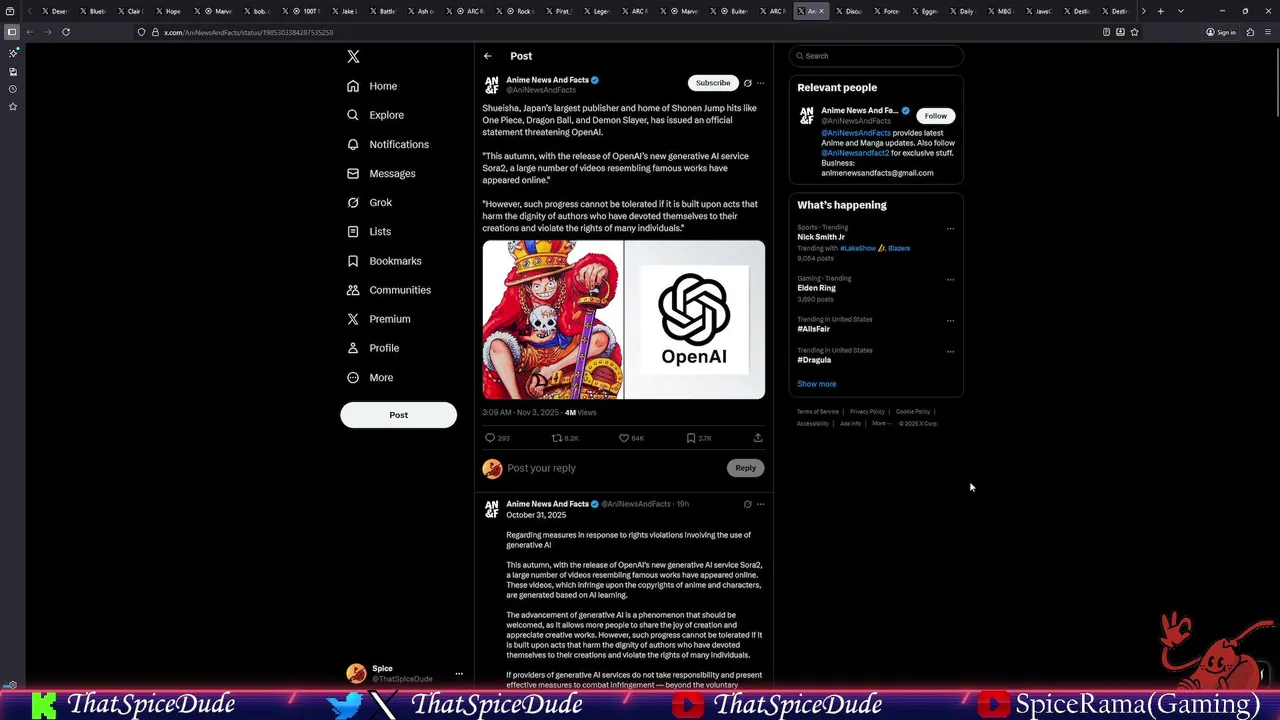The width and height of the screenshot is (1280, 720).
Task: Open the Luffy artwork image
Action: pyautogui.click(x=552, y=320)
